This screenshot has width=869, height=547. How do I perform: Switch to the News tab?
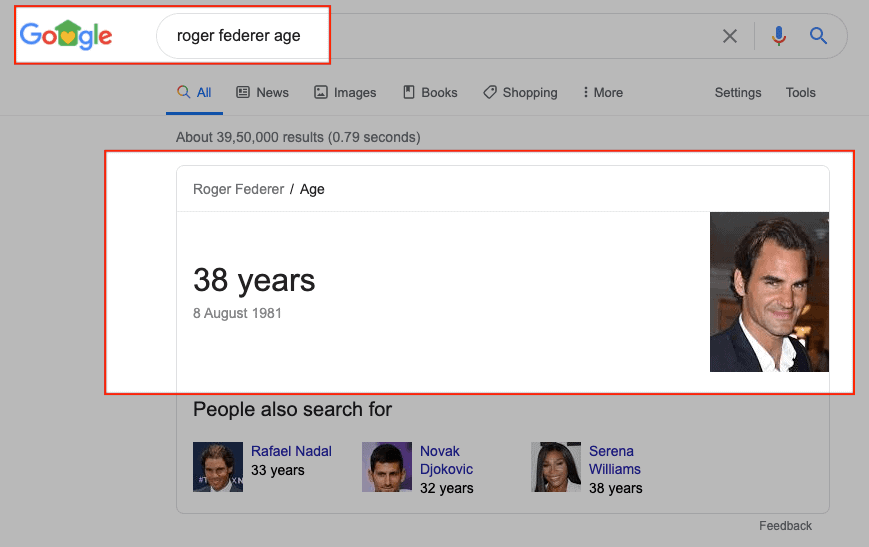pos(262,92)
